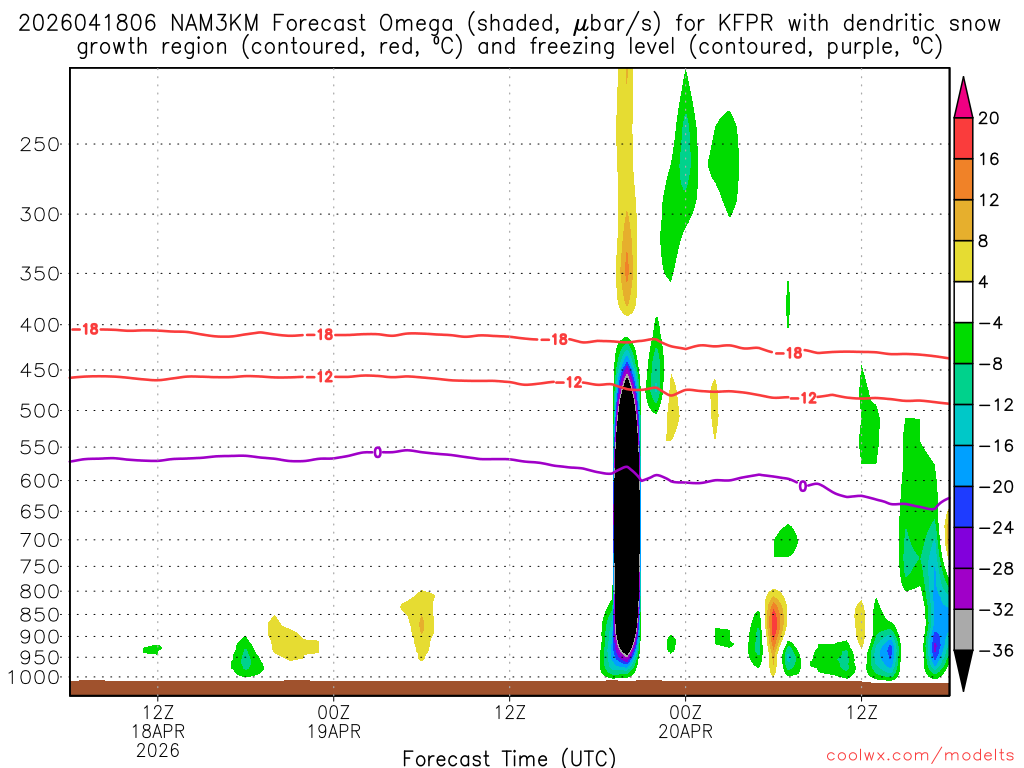This screenshot has width=1024, height=768.
Task: Click the '550' pressure axis label
Action: click(40, 447)
